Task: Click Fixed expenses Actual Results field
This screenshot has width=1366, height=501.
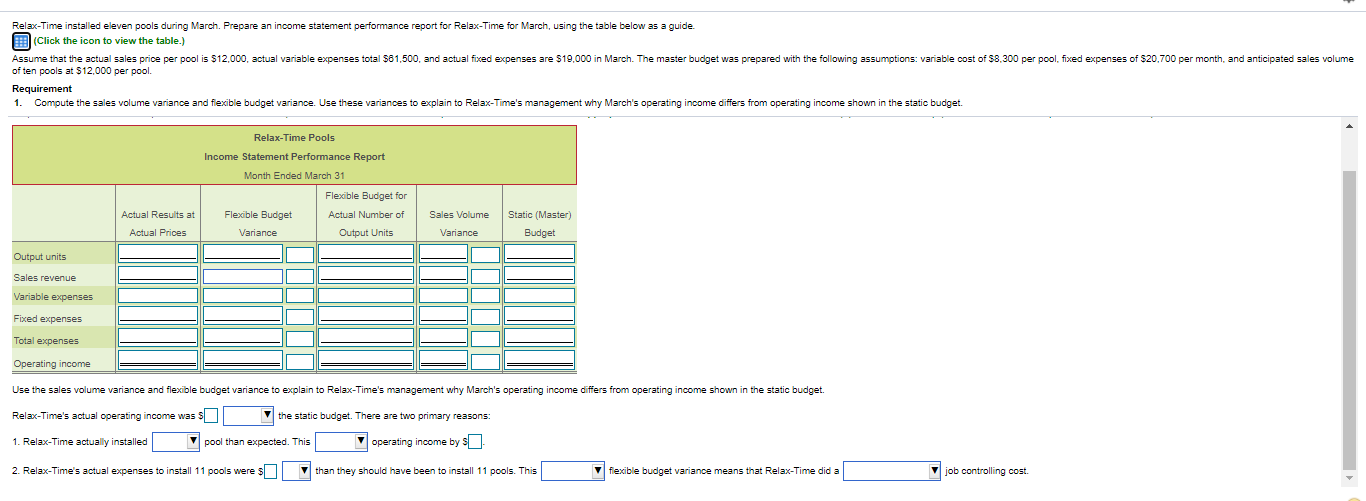Action: click(x=158, y=316)
